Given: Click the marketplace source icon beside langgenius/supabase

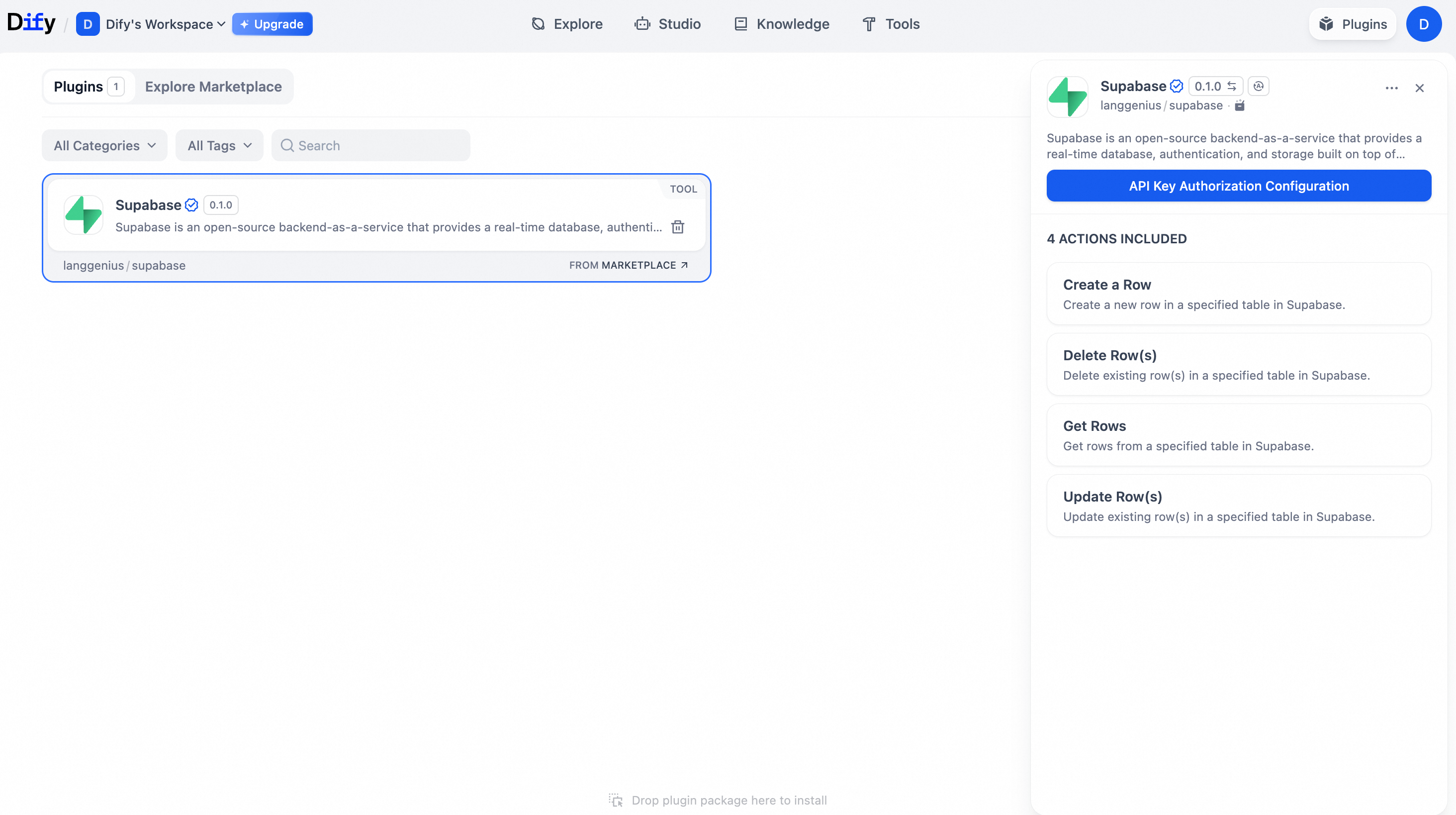Looking at the screenshot, I should tap(1240, 106).
